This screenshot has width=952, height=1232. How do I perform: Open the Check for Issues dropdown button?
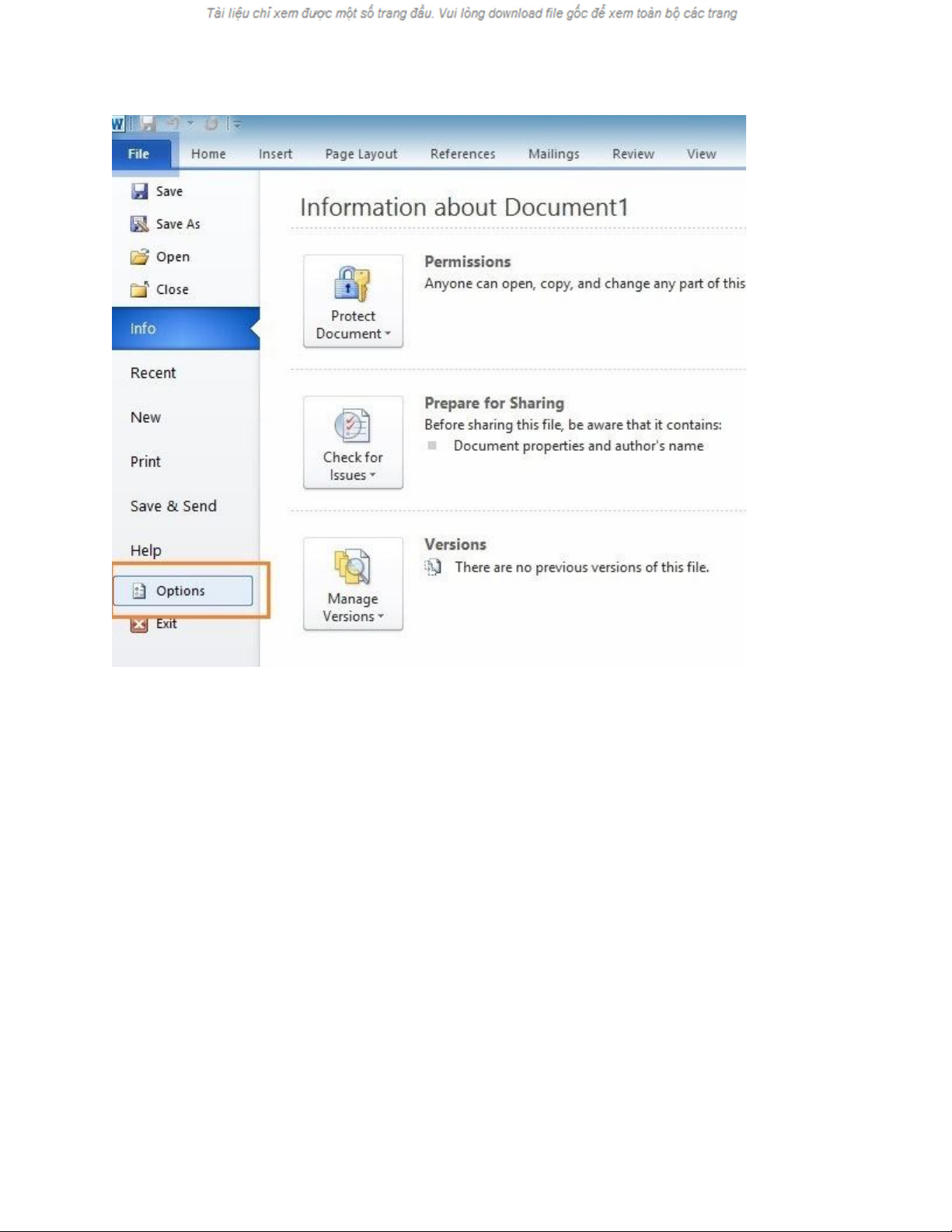[x=353, y=442]
